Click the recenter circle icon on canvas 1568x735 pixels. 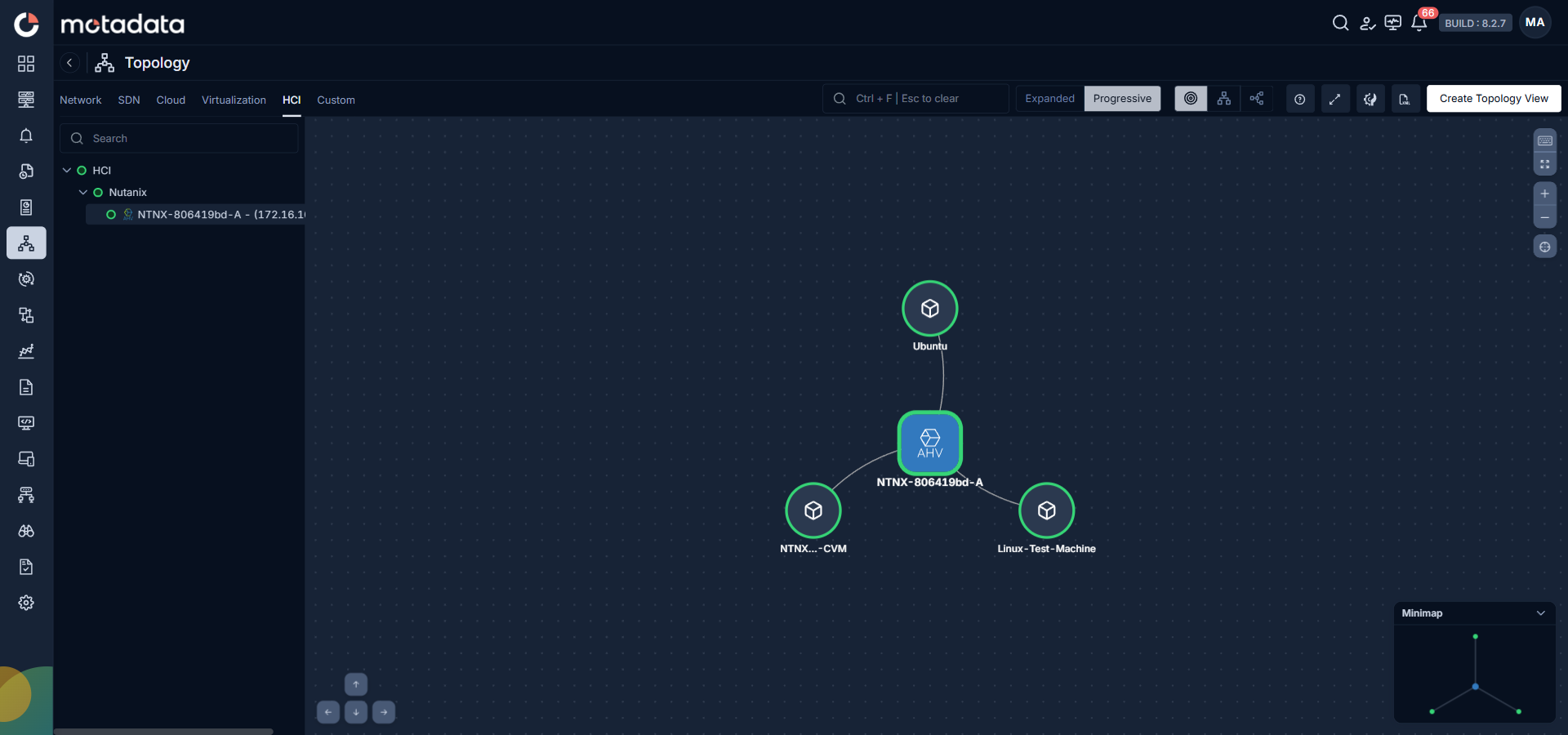coord(1545,247)
